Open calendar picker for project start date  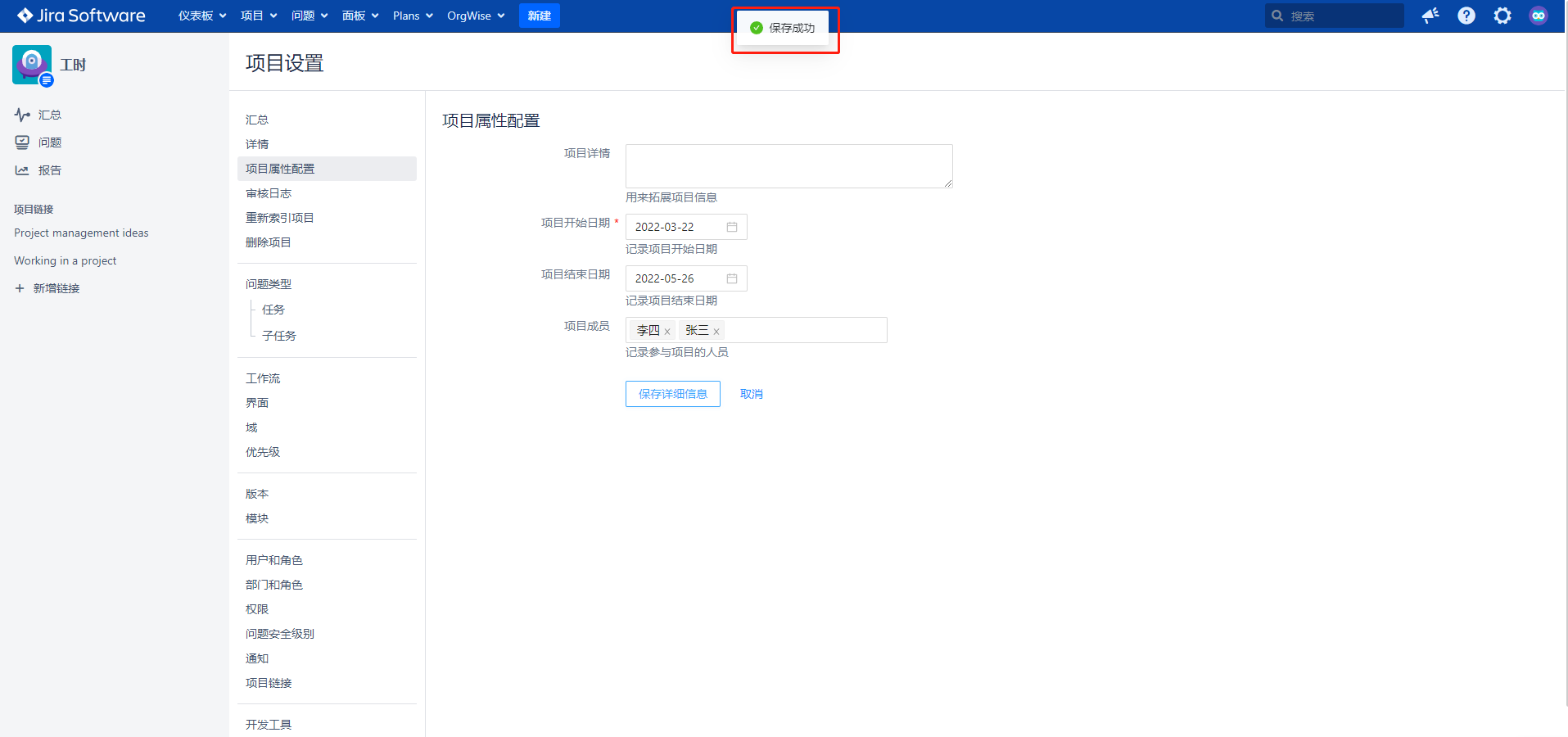click(x=732, y=227)
